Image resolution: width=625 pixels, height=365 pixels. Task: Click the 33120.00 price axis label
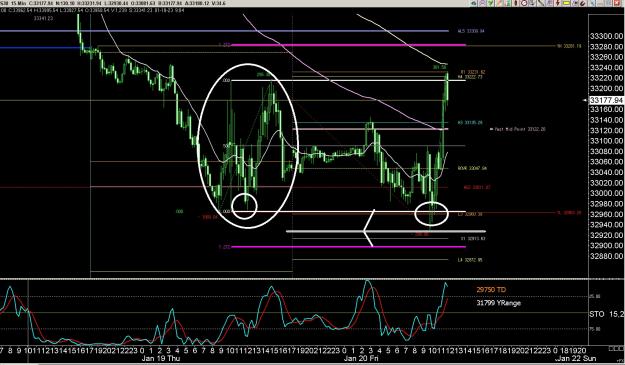(x=606, y=130)
